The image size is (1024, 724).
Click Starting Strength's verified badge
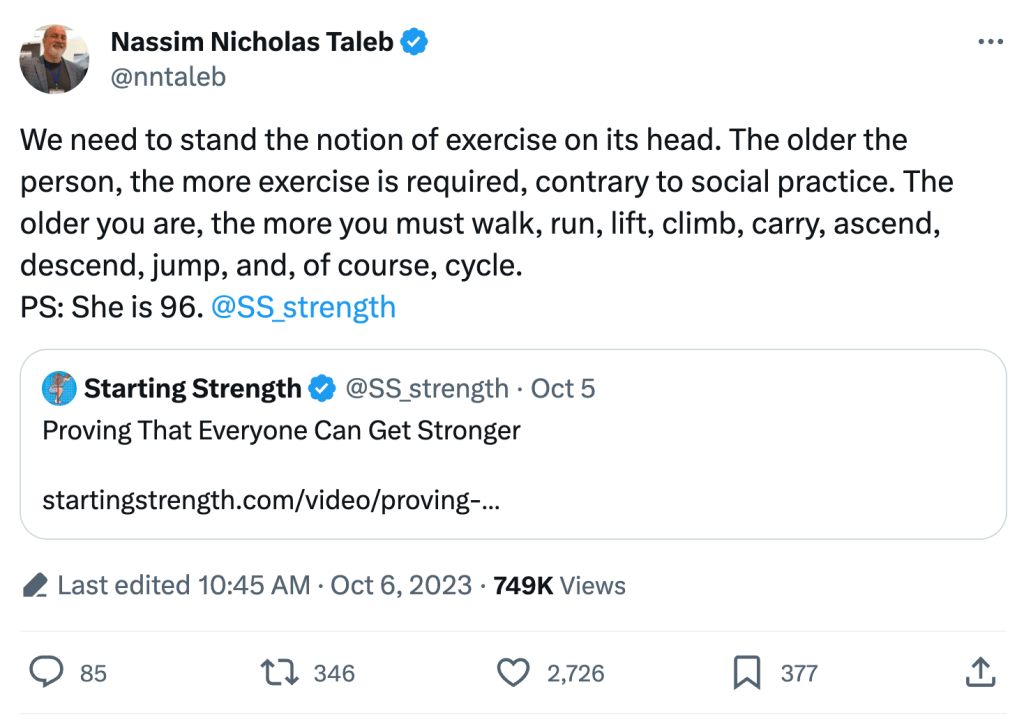322,388
